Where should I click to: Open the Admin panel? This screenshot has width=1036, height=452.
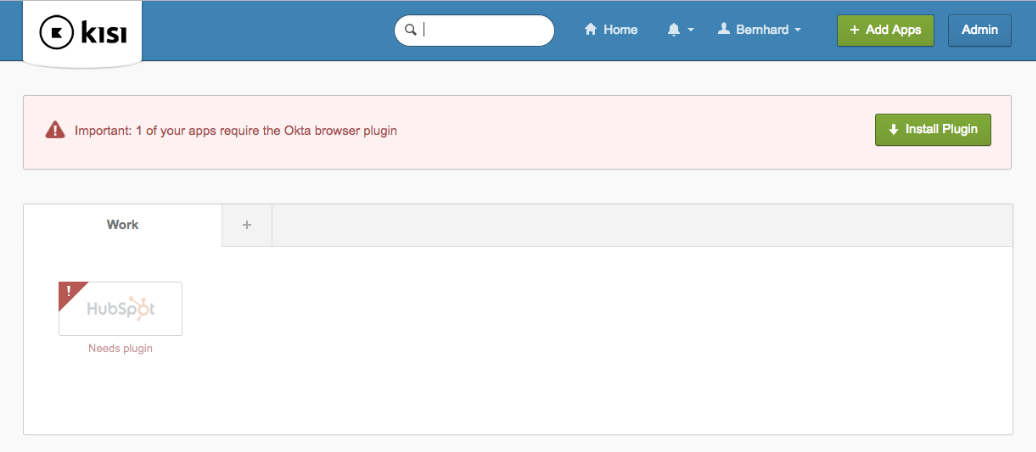pos(979,30)
